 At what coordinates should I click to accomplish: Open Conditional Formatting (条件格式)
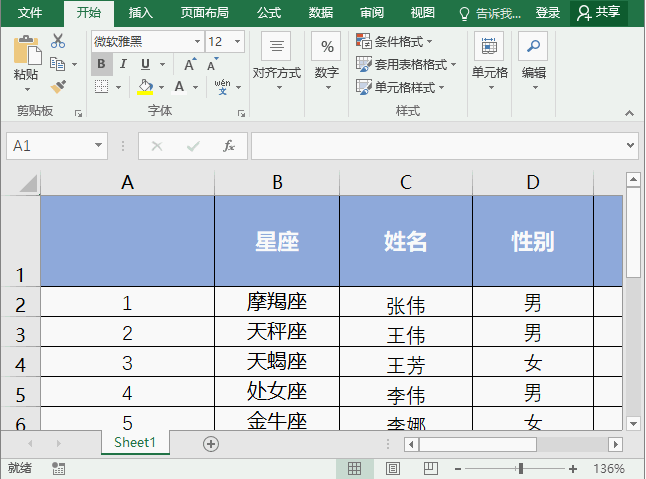(x=395, y=41)
